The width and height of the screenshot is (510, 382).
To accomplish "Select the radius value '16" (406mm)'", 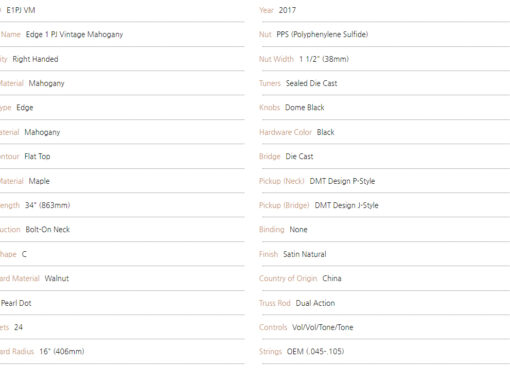I will [x=62, y=351].
